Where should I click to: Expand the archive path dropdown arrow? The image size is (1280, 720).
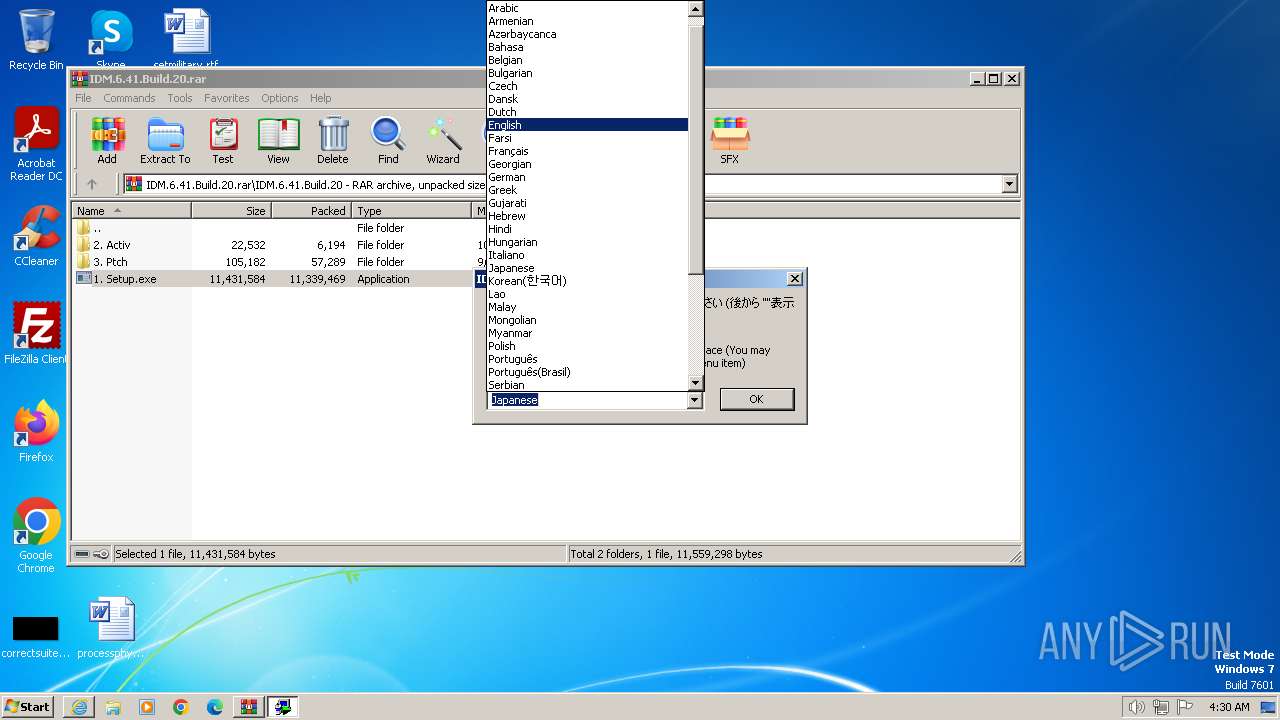coord(1009,184)
